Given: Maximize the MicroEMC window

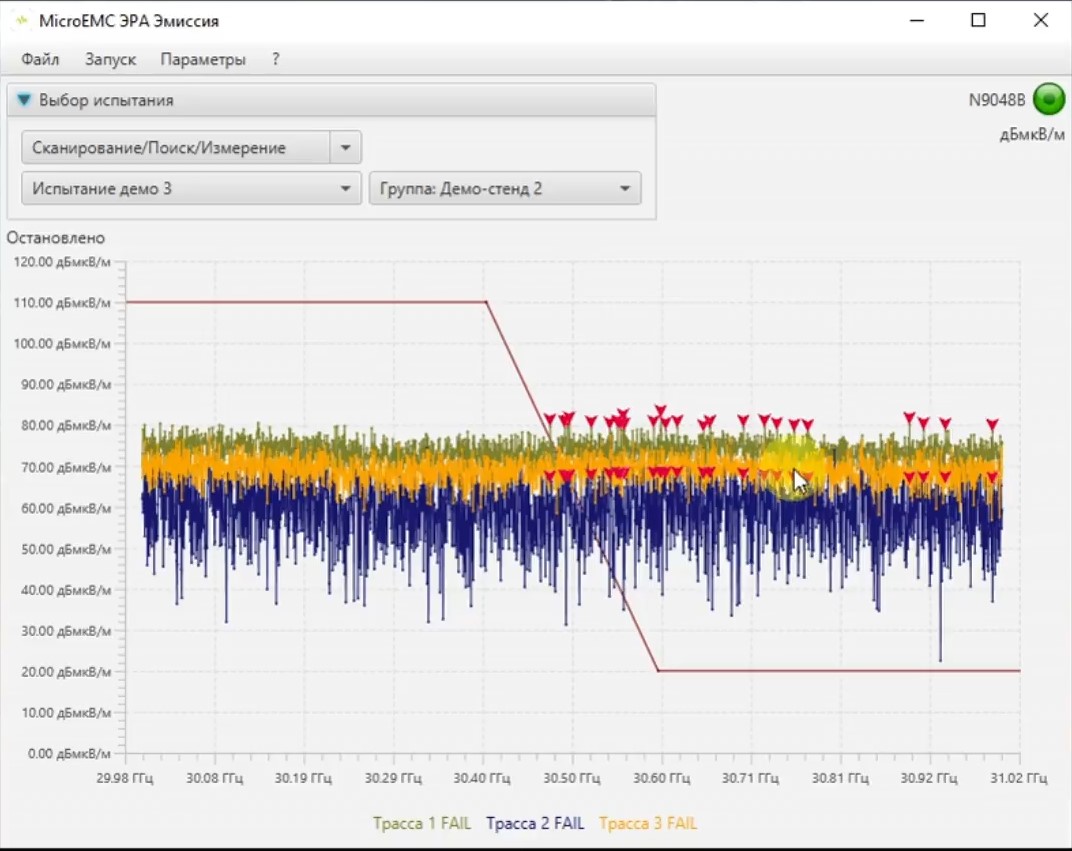Looking at the screenshot, I should pos(978,21).
